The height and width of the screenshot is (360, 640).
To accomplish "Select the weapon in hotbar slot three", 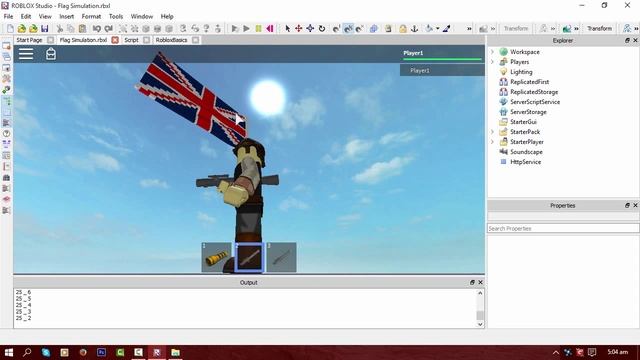I will (282, 257).
